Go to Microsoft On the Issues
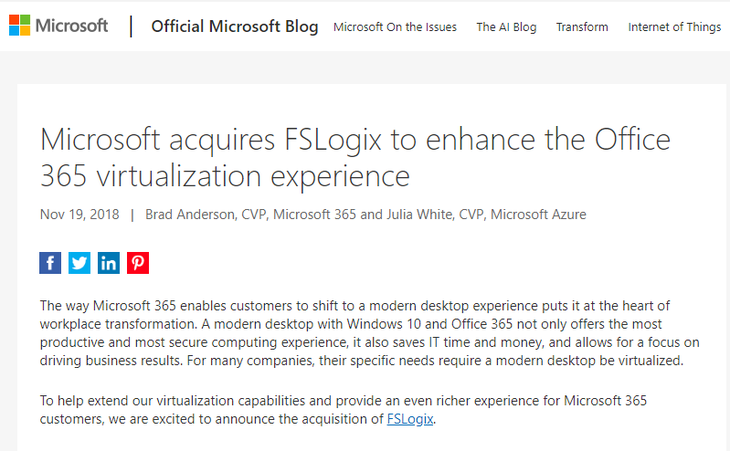730x451 pixels. (x=395, y=27)
